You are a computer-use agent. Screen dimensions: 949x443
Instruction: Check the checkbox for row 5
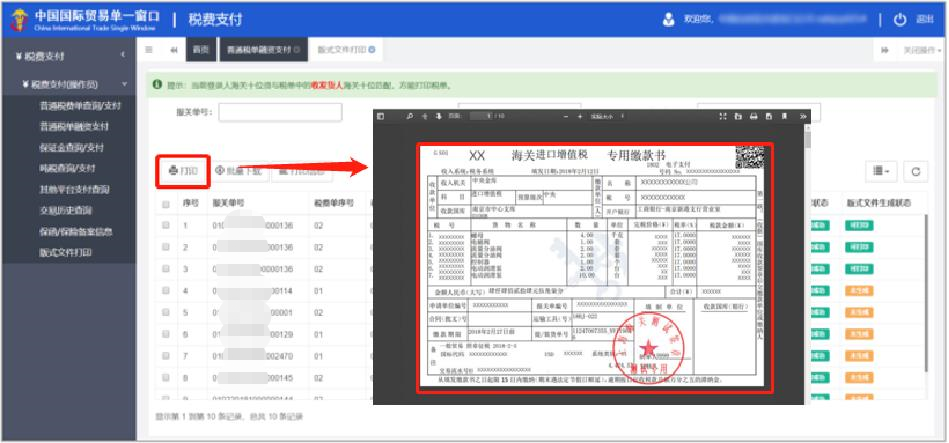pos(166,312)
